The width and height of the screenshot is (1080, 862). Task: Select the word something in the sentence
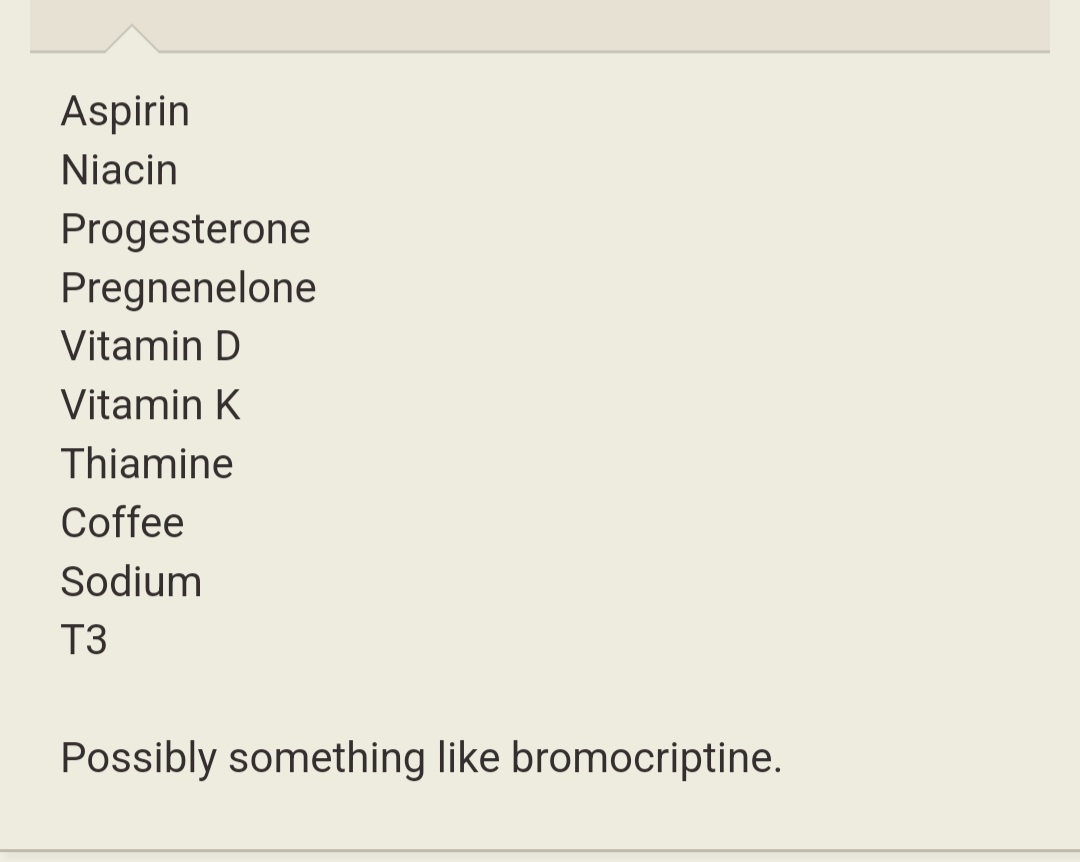327,759
